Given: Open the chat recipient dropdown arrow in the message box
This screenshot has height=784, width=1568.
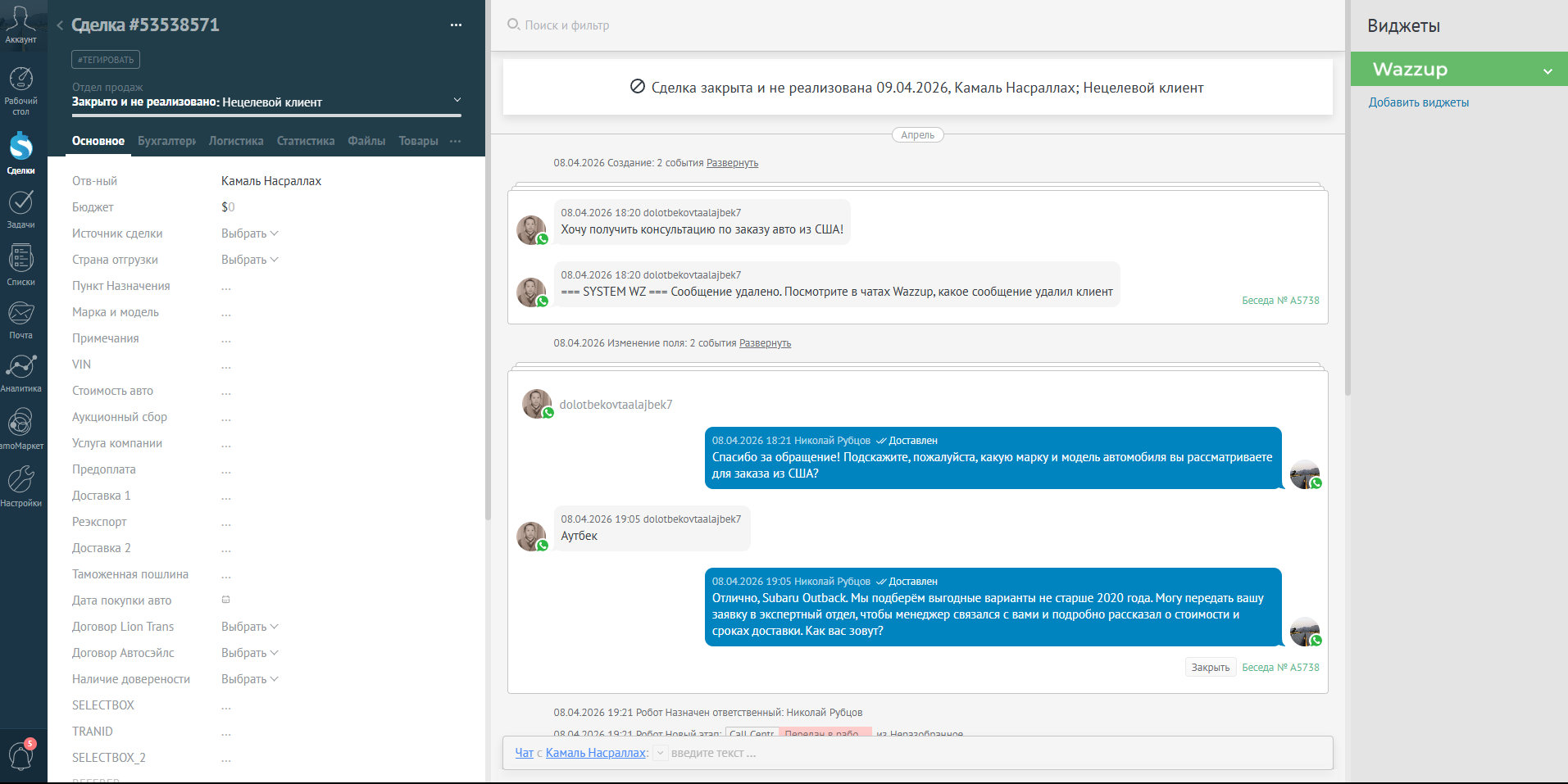Looking at the screenshot, I should coord(660,753).
